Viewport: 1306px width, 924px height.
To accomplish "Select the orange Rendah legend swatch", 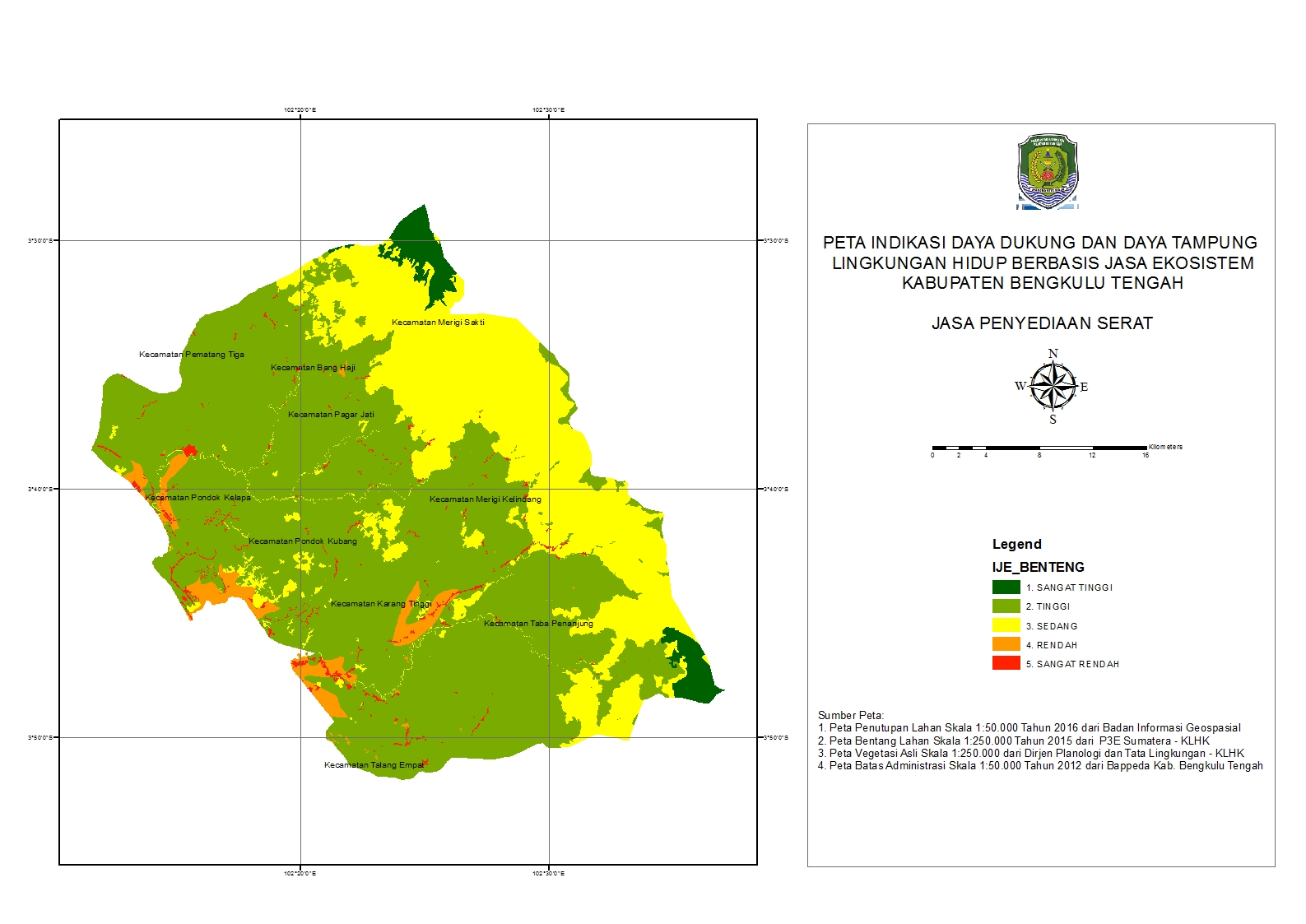I will (1006, 645).
